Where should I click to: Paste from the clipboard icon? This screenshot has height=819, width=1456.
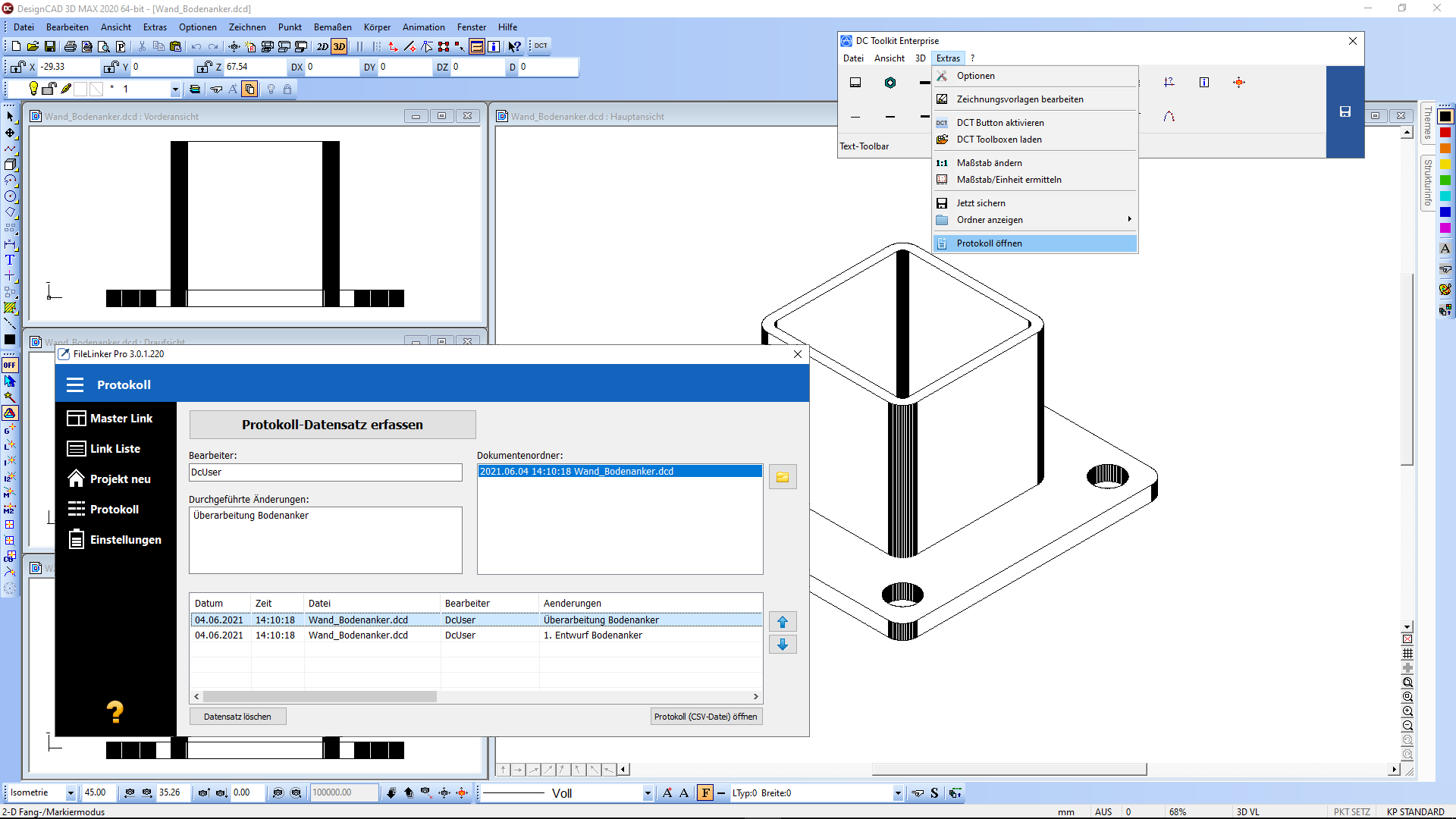tap(175, 46)
